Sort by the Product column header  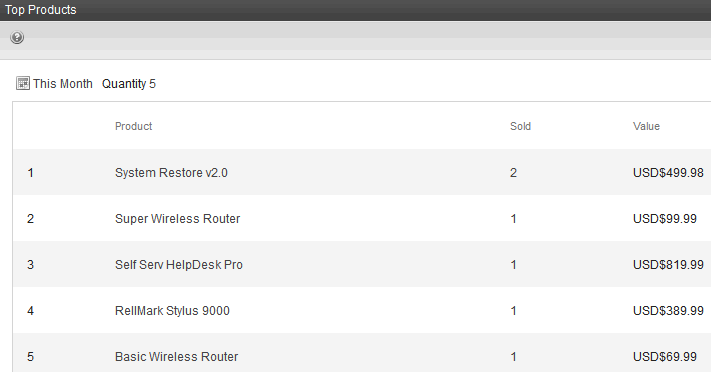[133, 126]
